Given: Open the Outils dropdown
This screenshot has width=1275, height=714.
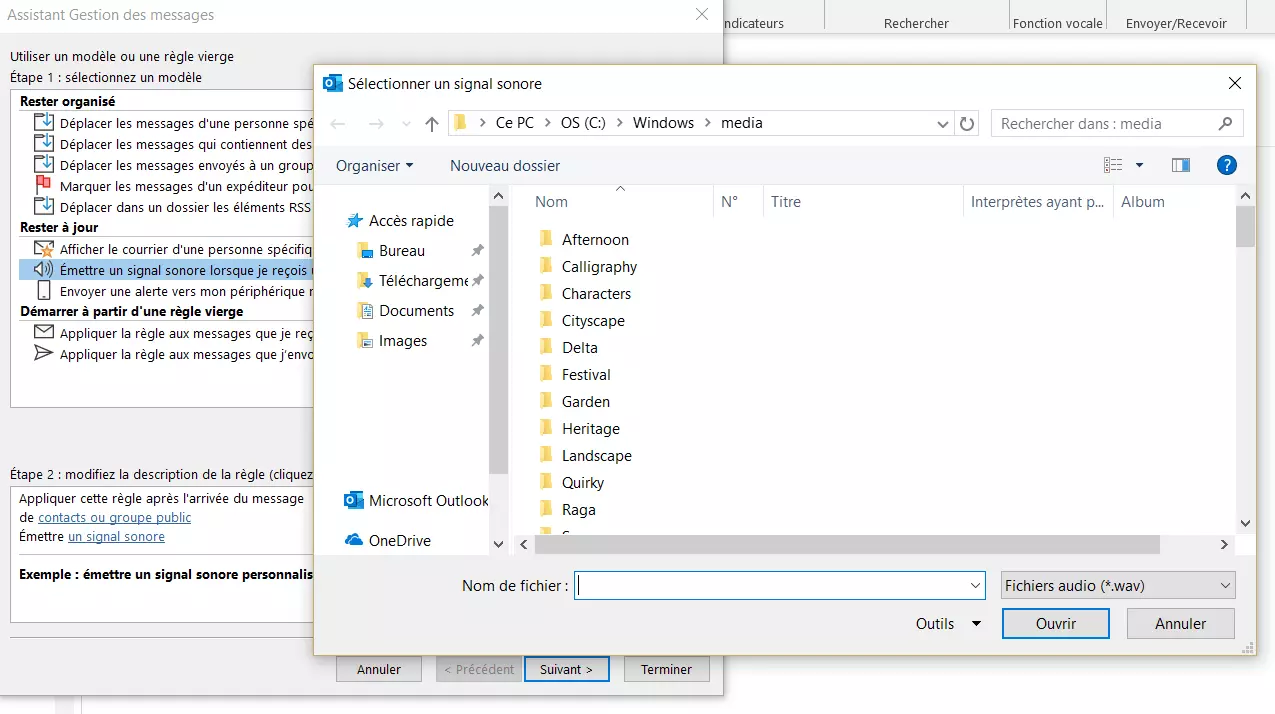Looking at the screenshot, I should 948,623.
